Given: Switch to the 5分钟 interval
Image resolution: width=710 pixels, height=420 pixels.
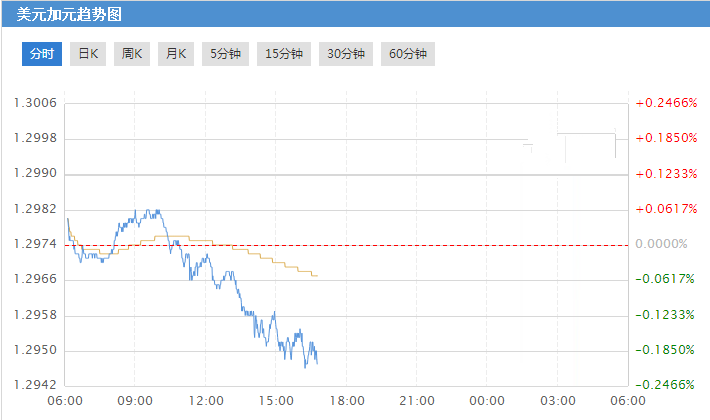Looking at the screenshot, I should tap(225, 54).
